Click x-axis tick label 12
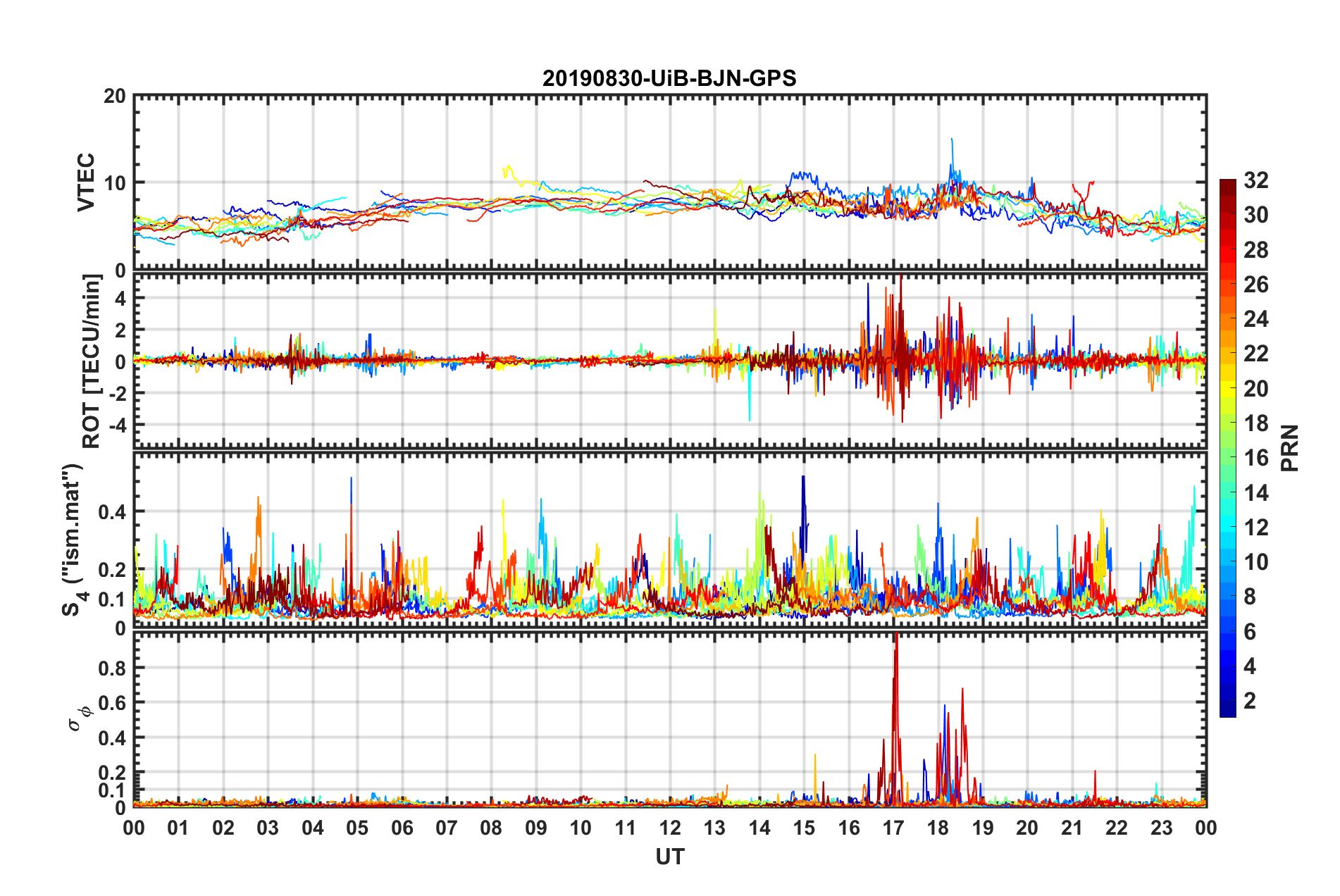The width and height of the screenshot is (1340, 896). 670,828
